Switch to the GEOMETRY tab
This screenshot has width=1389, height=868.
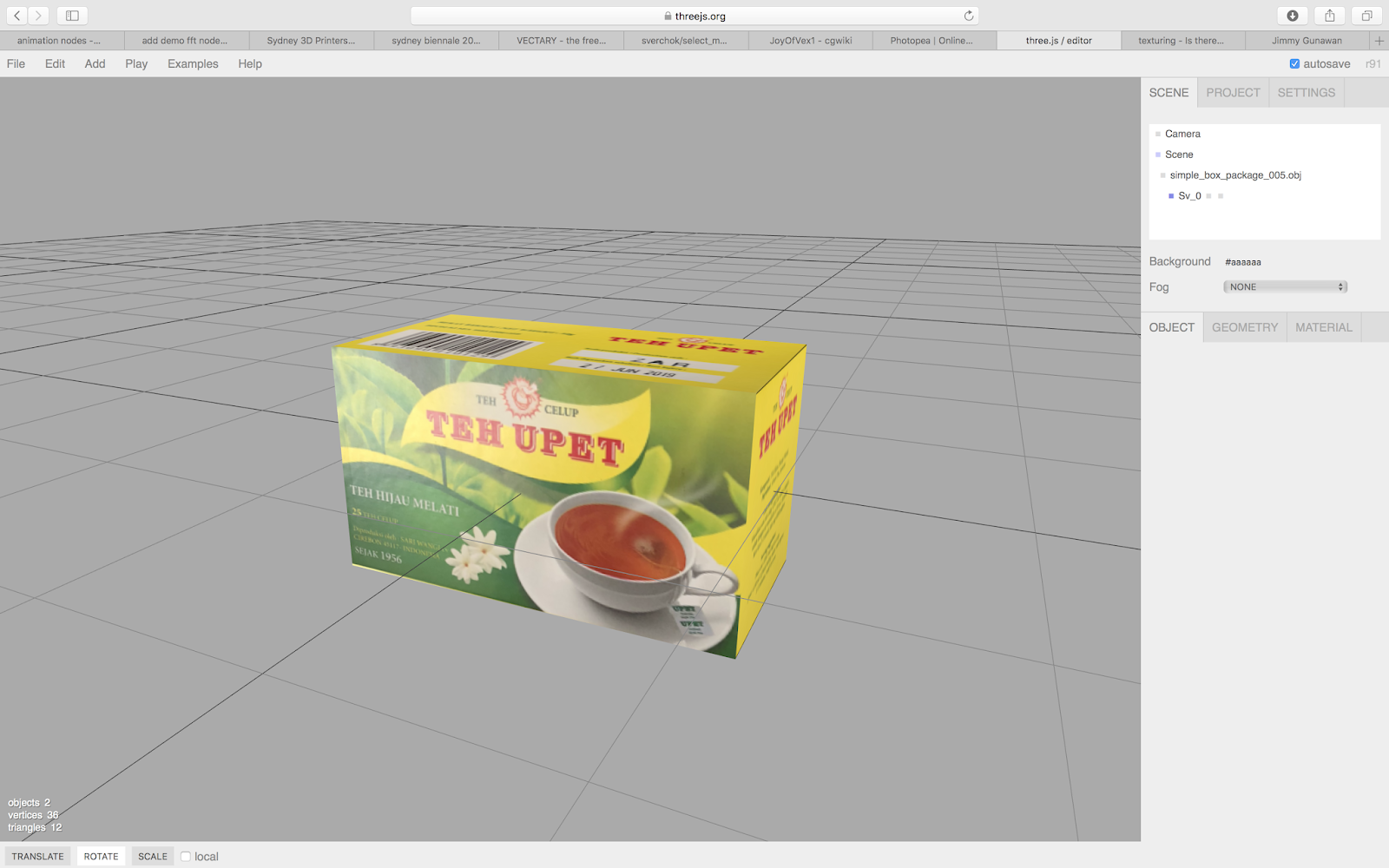[x=1245, y=327]
